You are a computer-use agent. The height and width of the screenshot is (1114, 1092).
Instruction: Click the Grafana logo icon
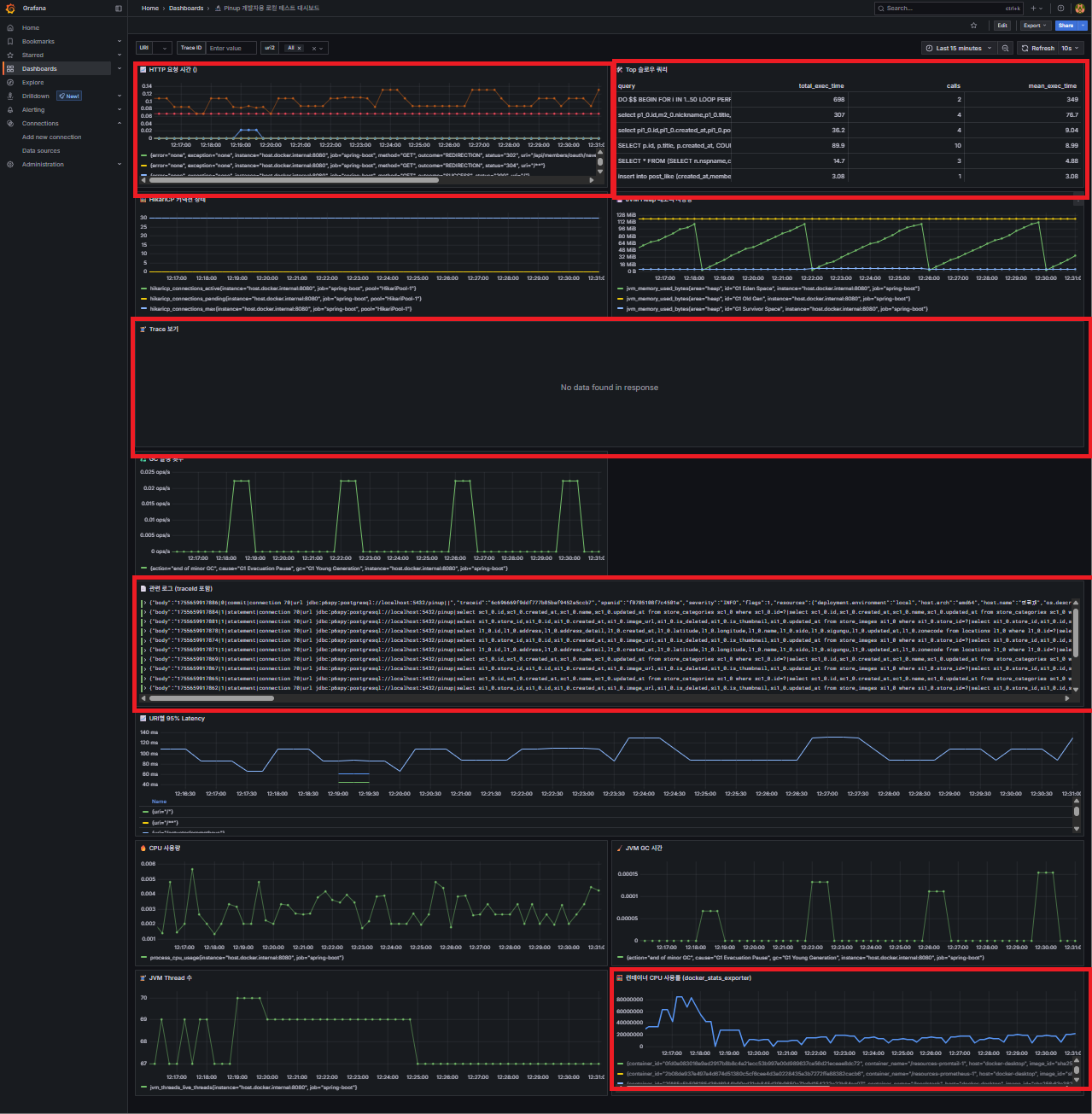point(10,8)
